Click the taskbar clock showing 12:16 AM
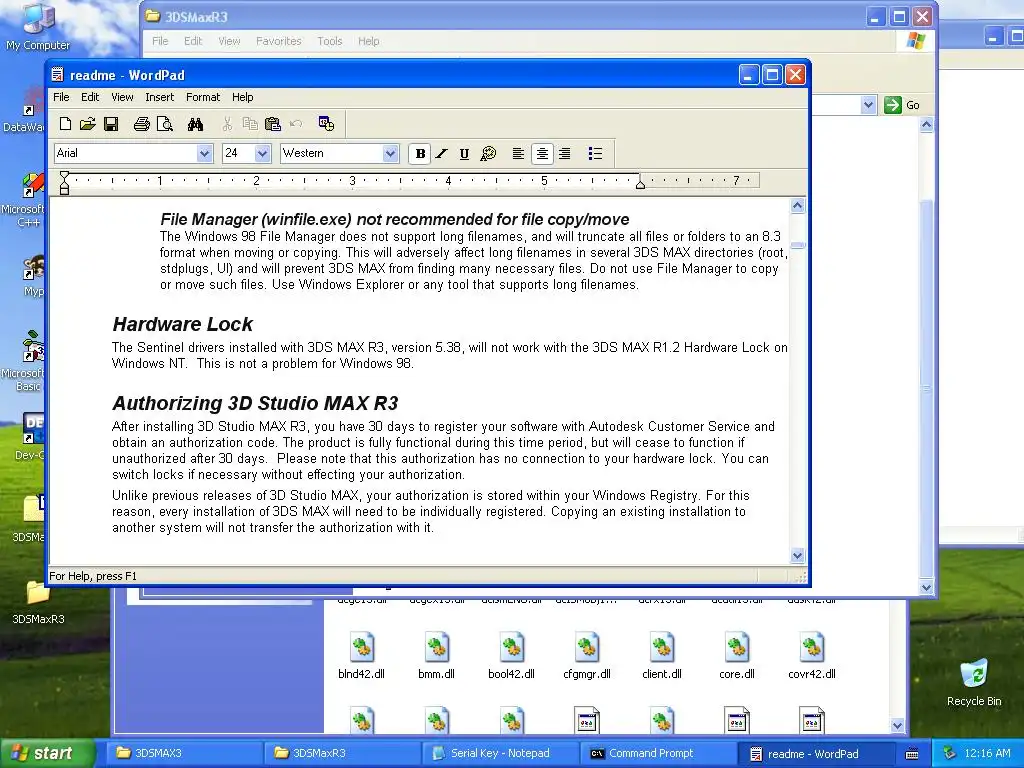The width and height of the screenshot is (1024, 768). (x=987, y=753)
